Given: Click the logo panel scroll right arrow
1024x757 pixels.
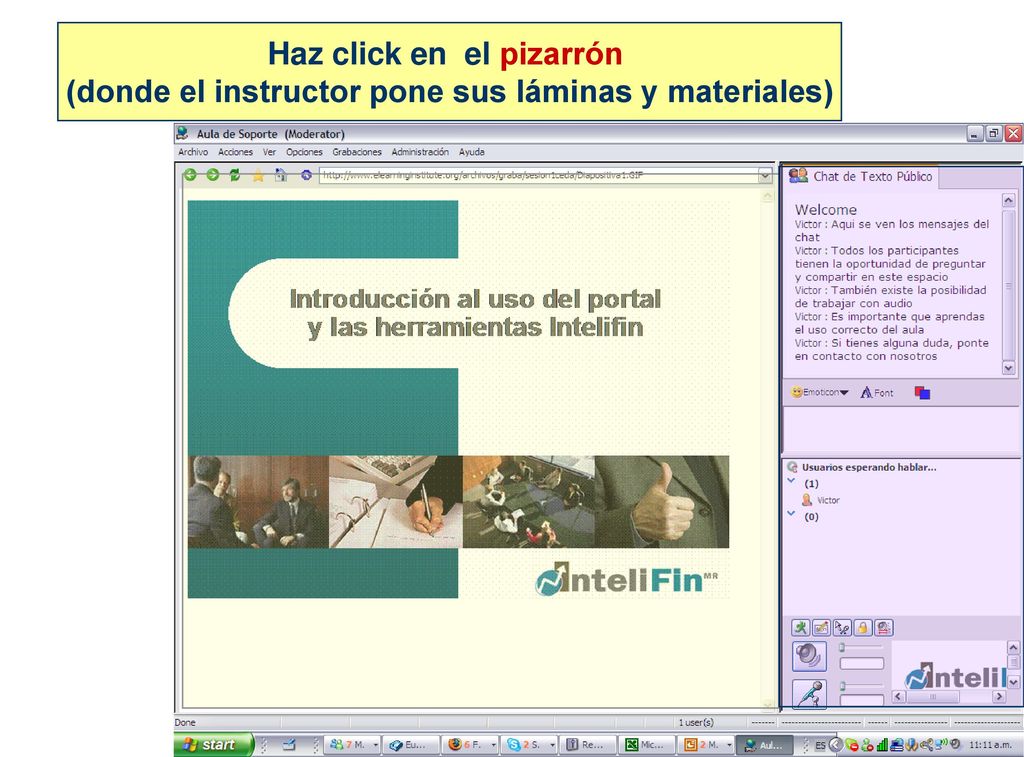Looking at the screenshot, I should tap(999, 696).
